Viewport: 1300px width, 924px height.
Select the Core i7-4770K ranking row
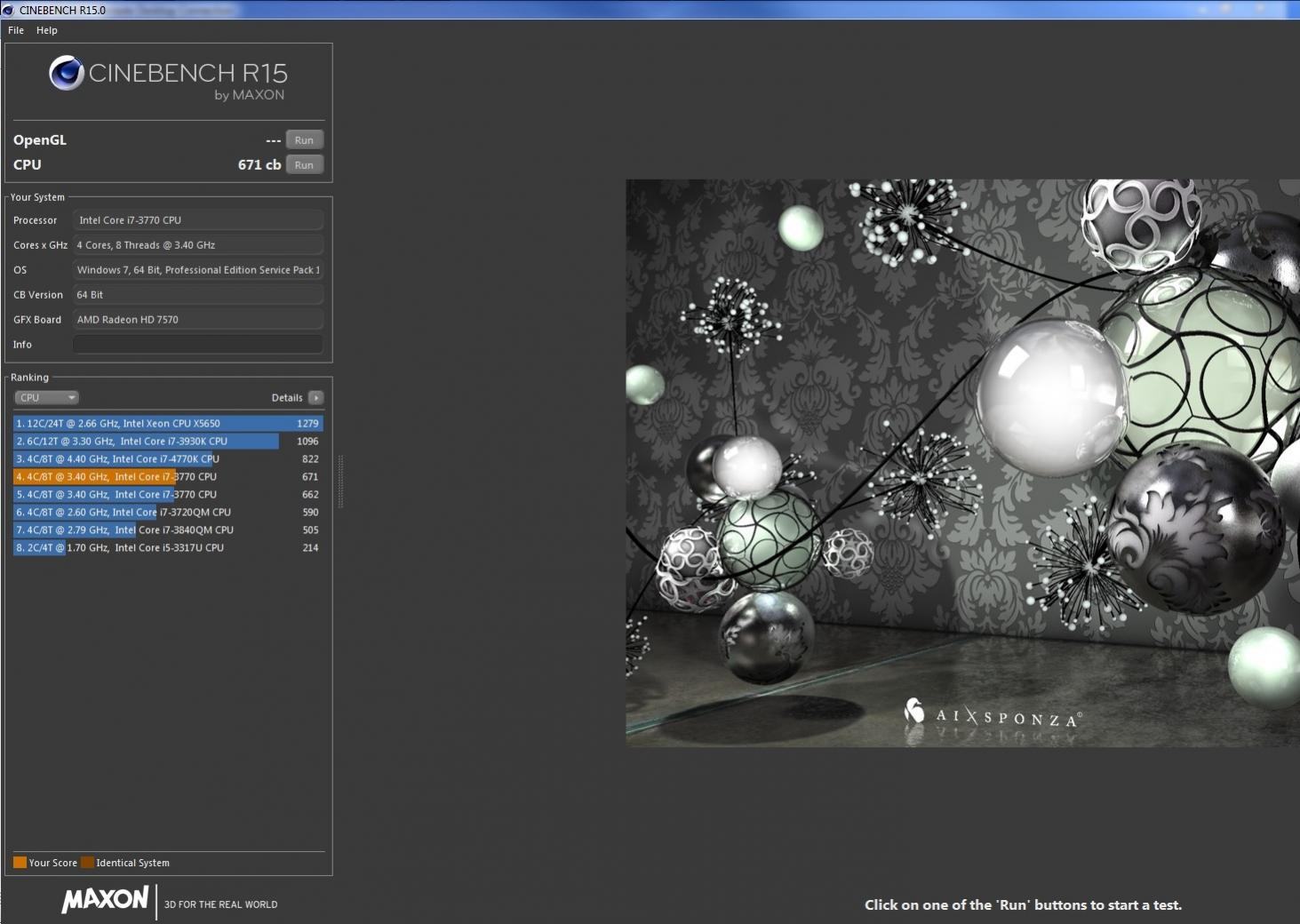tap(168, 459)
